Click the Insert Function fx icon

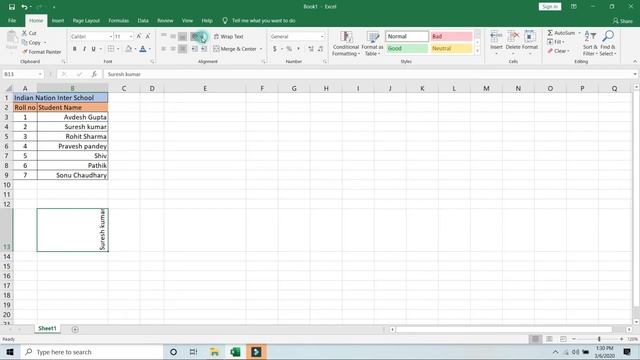point(94,74)
